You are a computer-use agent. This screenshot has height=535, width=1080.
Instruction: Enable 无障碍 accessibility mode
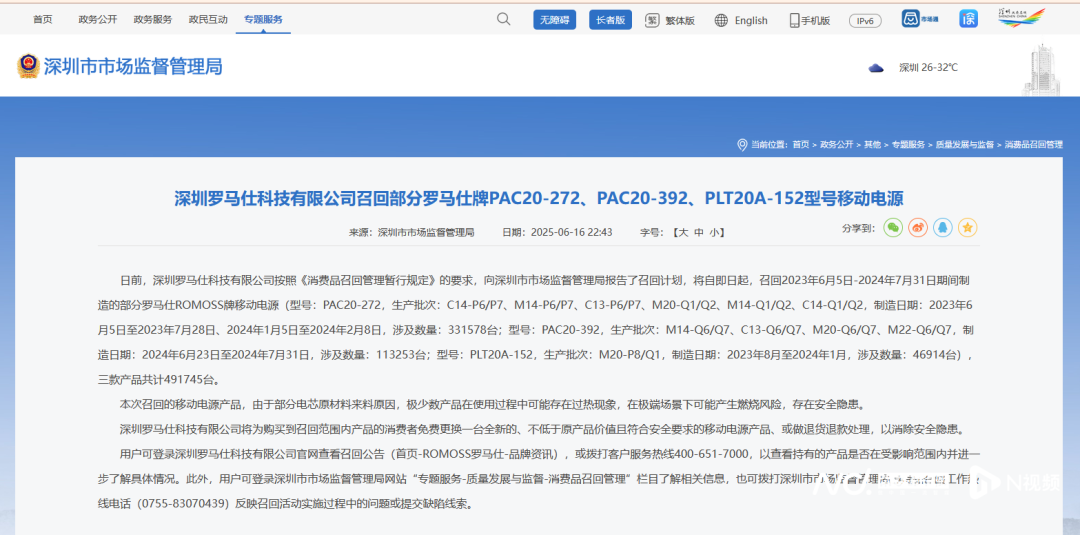click(553, 19)
